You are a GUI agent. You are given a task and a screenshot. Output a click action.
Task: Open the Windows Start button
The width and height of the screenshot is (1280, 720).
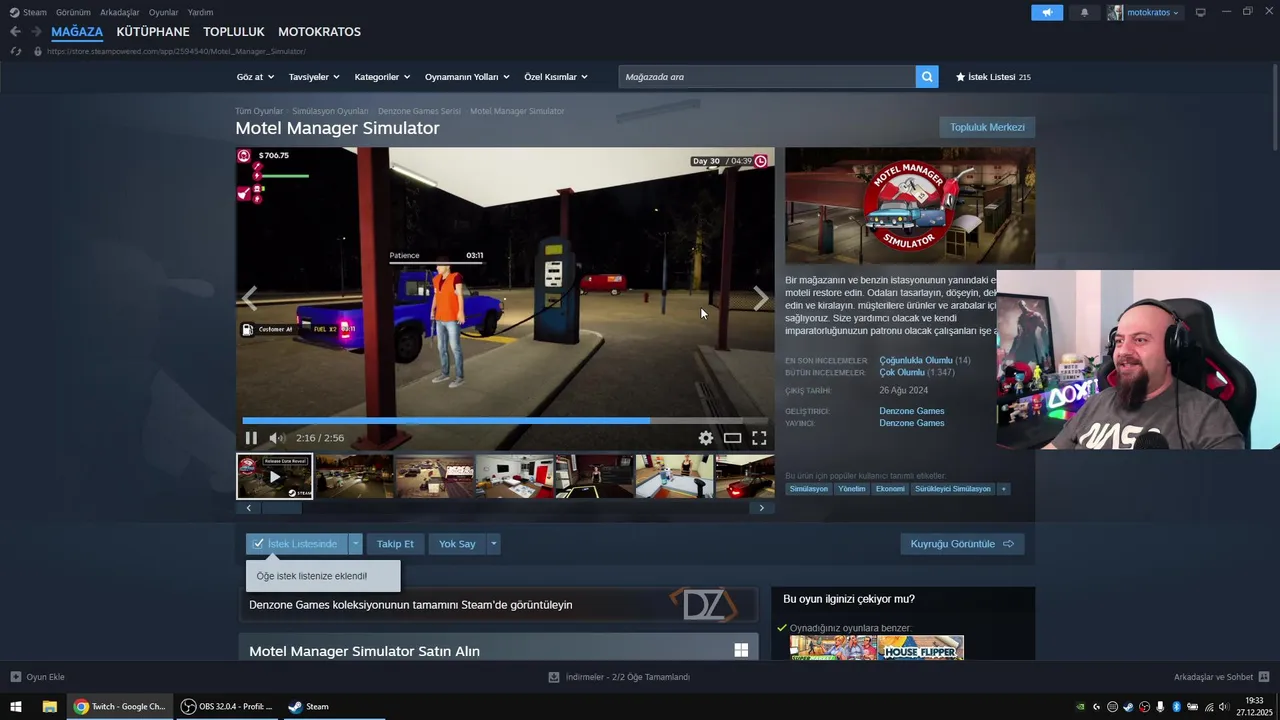point(16,706)
